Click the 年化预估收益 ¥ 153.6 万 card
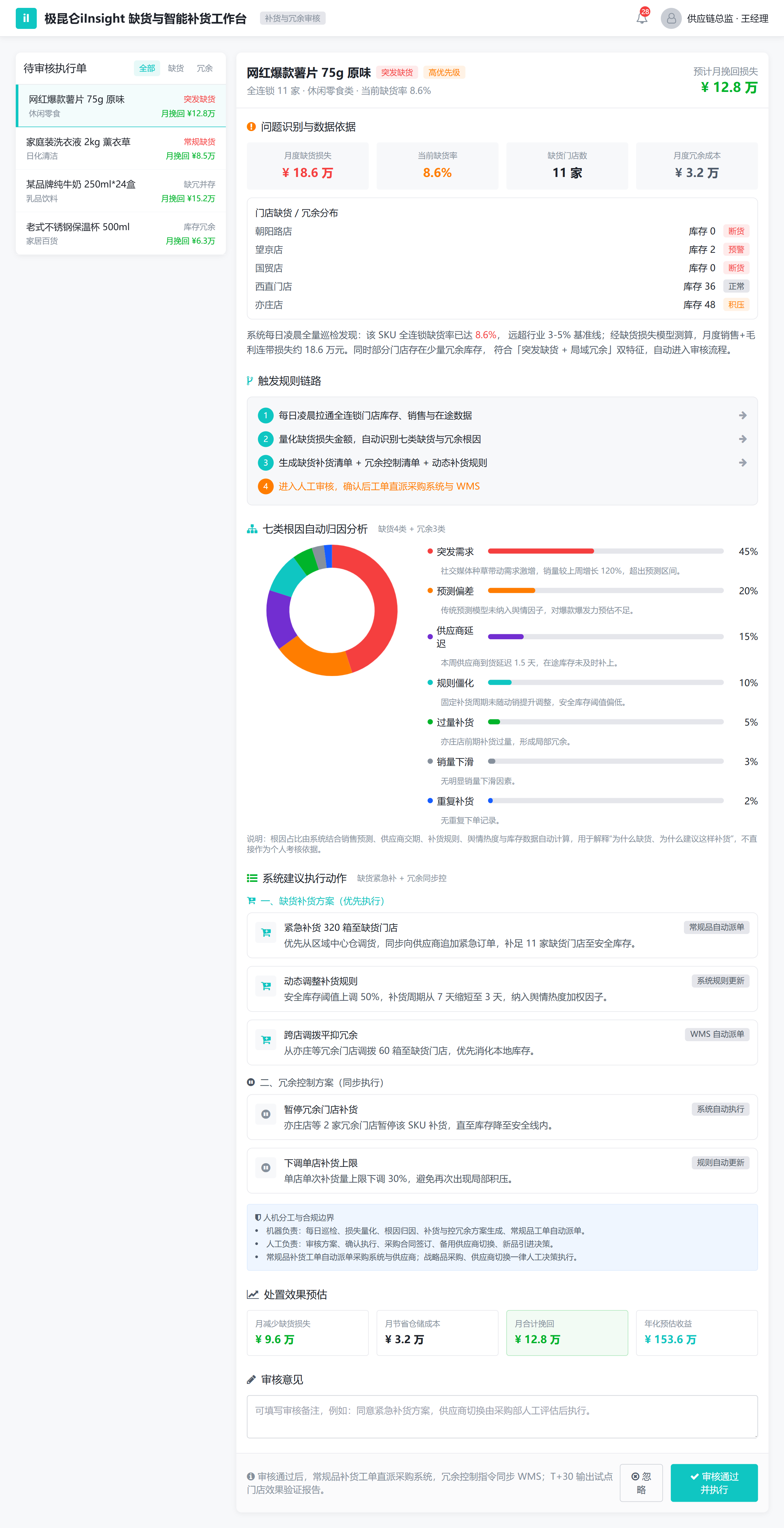Image resolution: width=784 pixels, height=1528 pixels. (697, 1333)
